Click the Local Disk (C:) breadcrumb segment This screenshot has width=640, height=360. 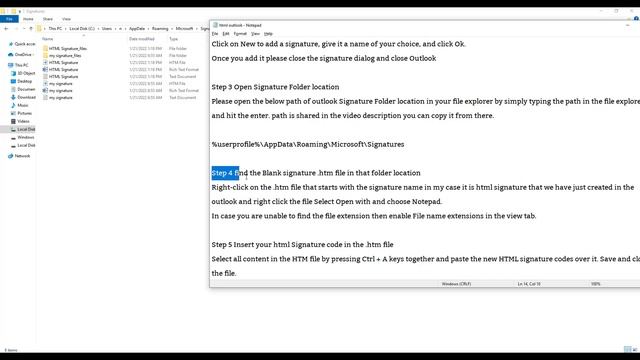pos(82,29)
